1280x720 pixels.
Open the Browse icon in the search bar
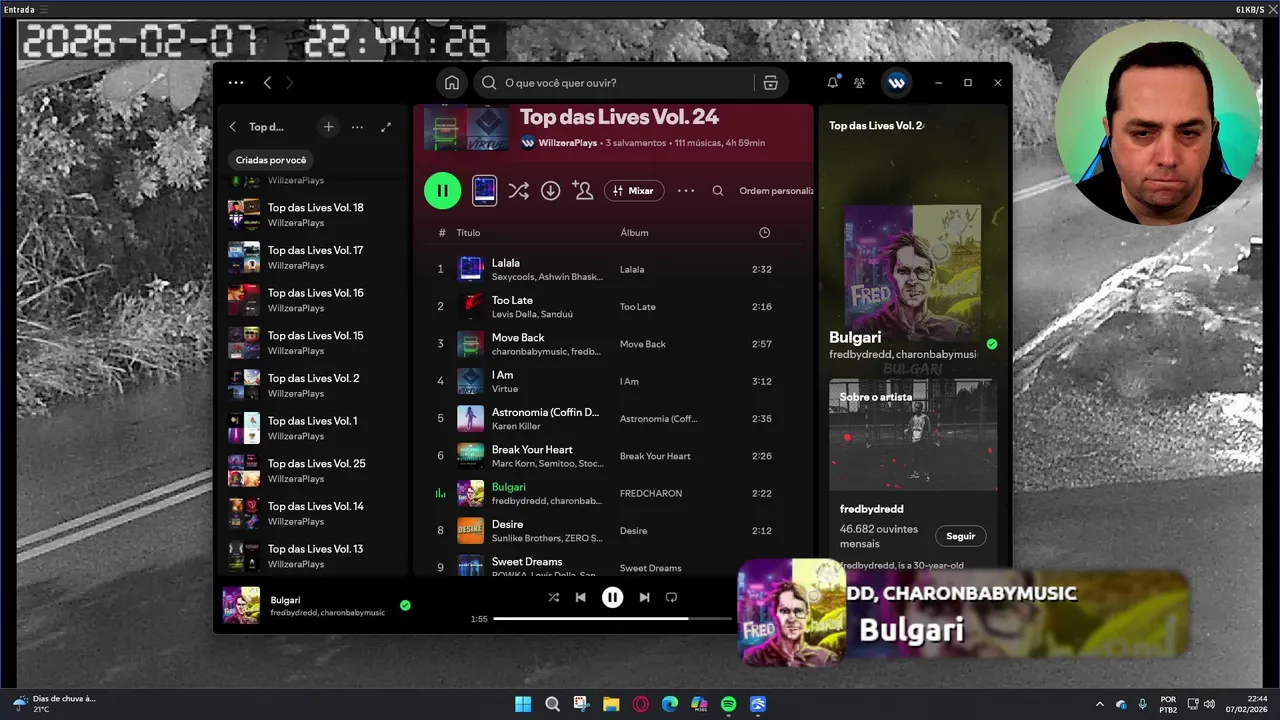tap(770, 83)
